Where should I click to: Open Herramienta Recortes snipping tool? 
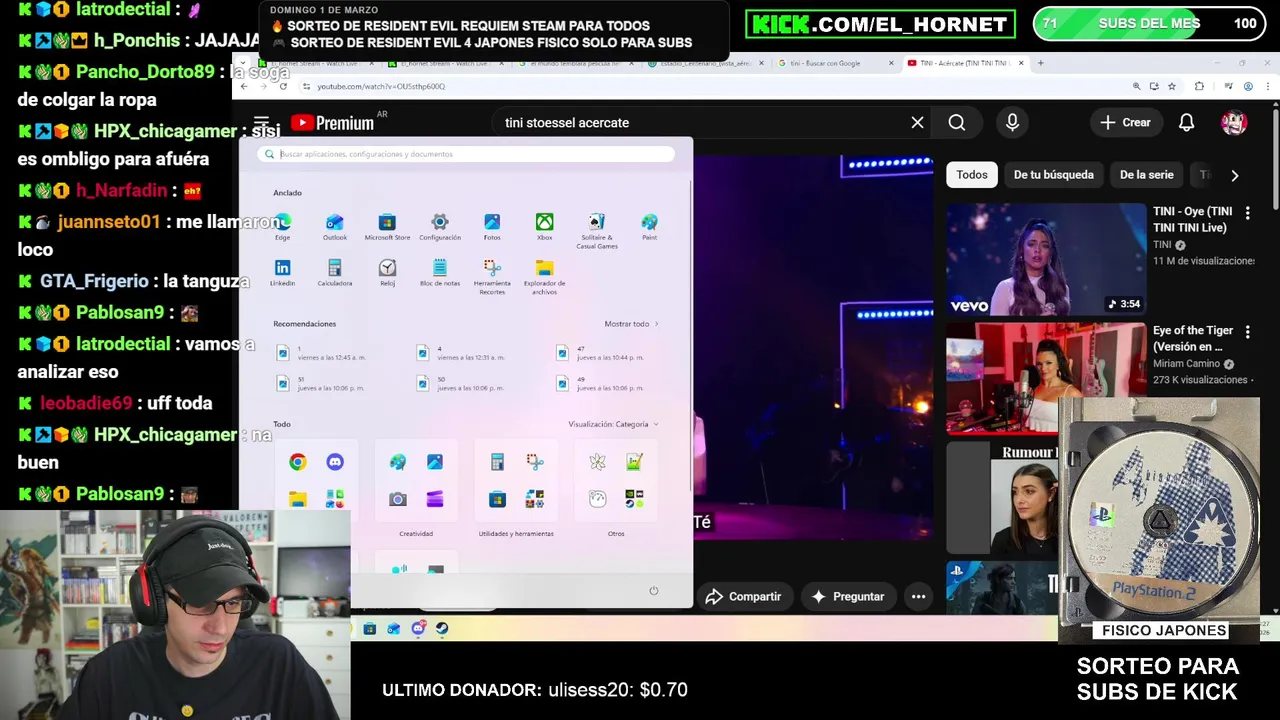point(492,277)
